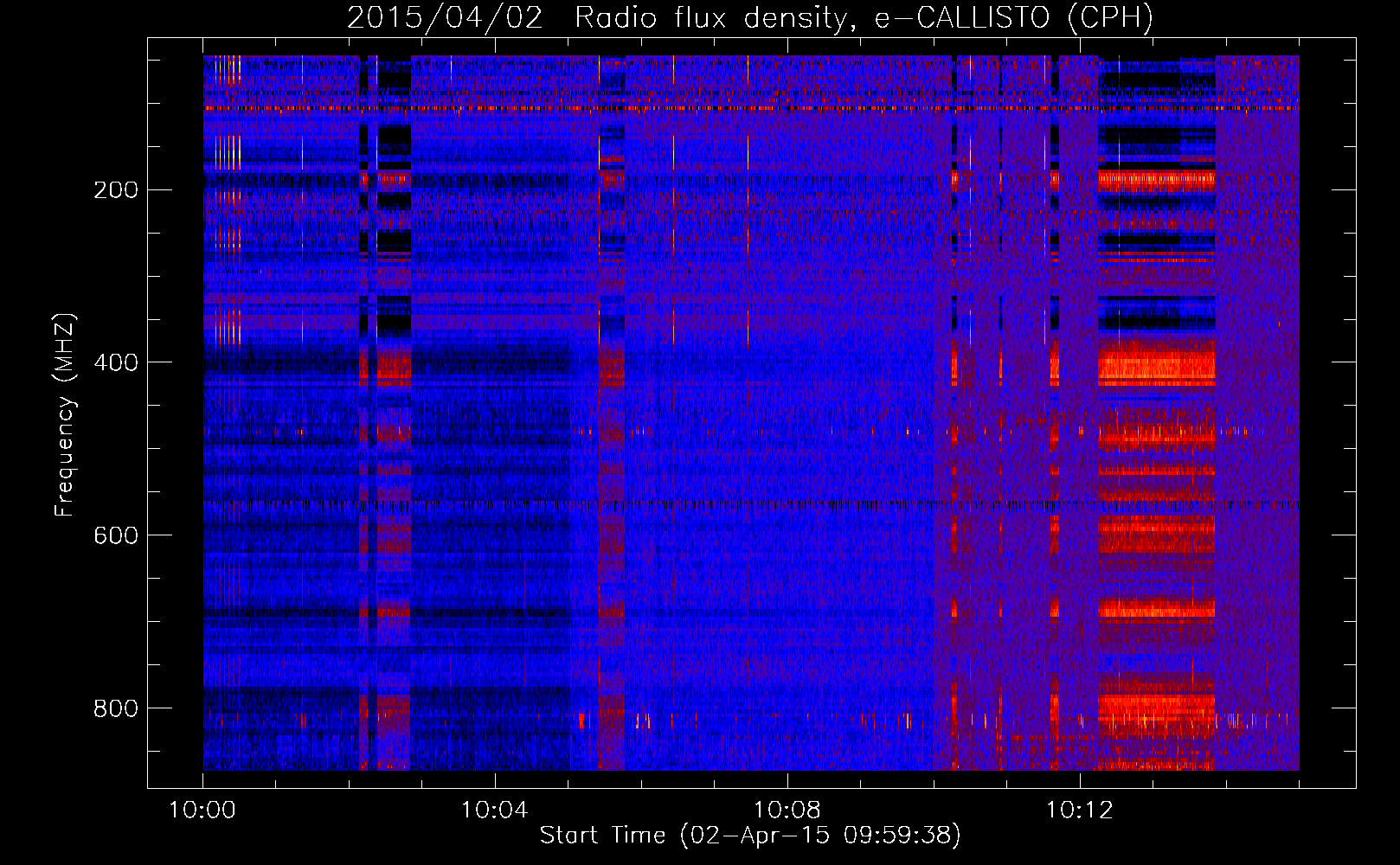Click the '600' frequency tick label
The height and width of the screenshot is (865, 1400).
click(x=116, y=535)
